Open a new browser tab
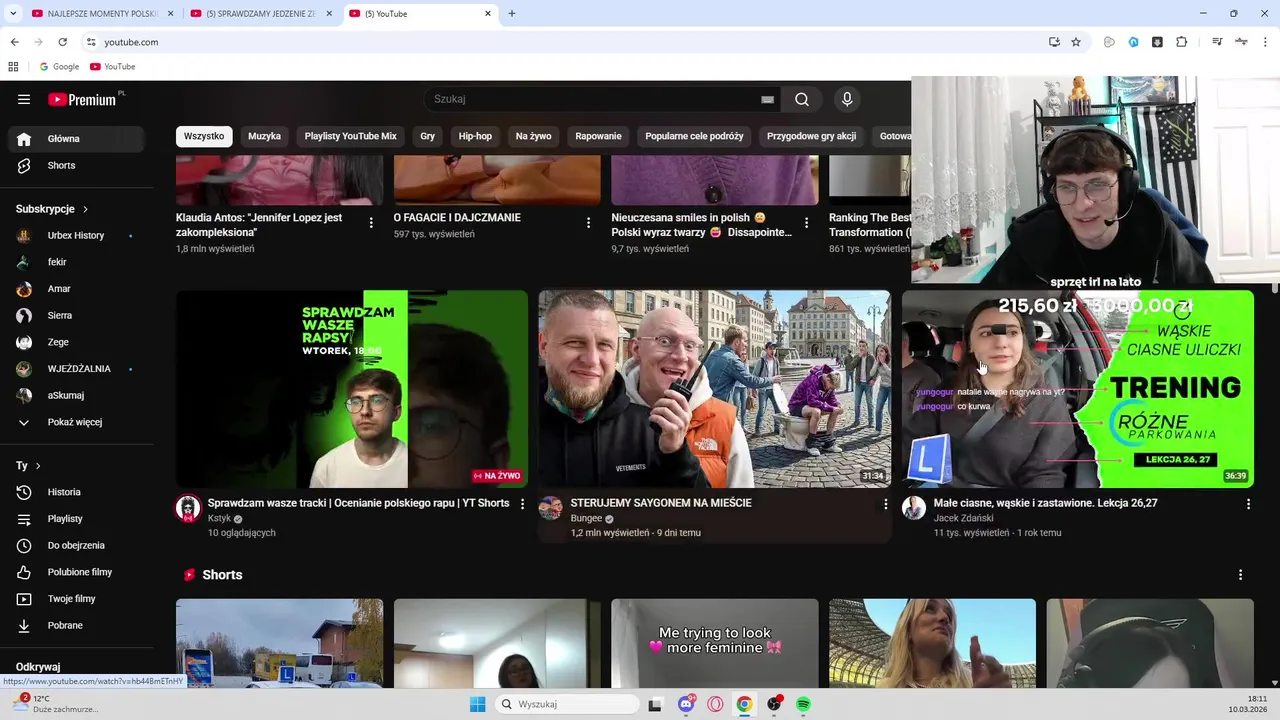Viewport: 1280px width, 720px height. pos(512,14)
